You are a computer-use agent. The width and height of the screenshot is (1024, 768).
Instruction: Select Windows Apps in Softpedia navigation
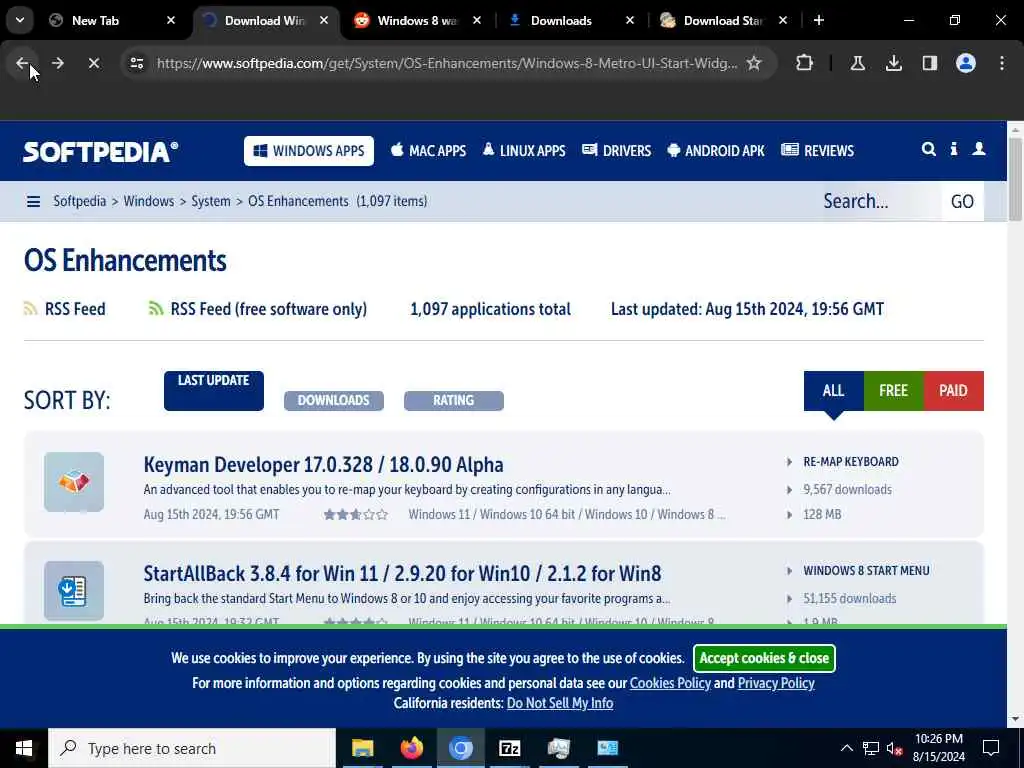click(309, 151)
